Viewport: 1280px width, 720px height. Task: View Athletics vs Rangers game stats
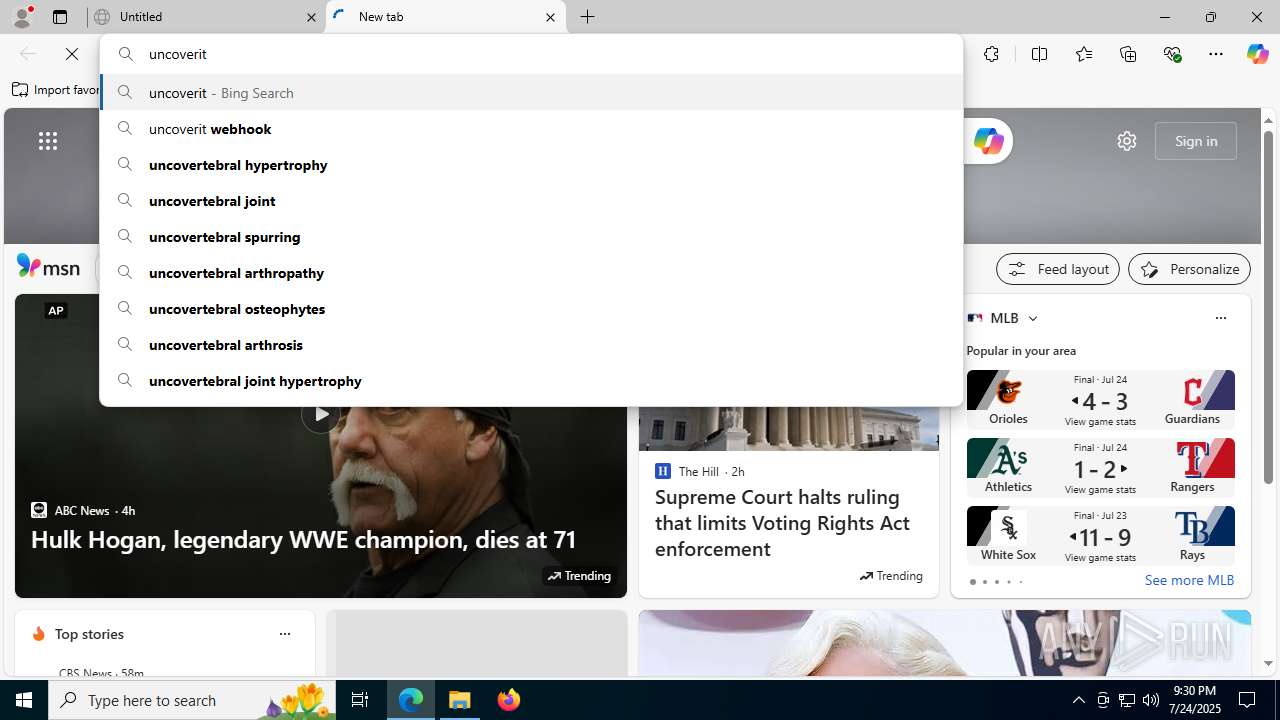(1100, 490)
